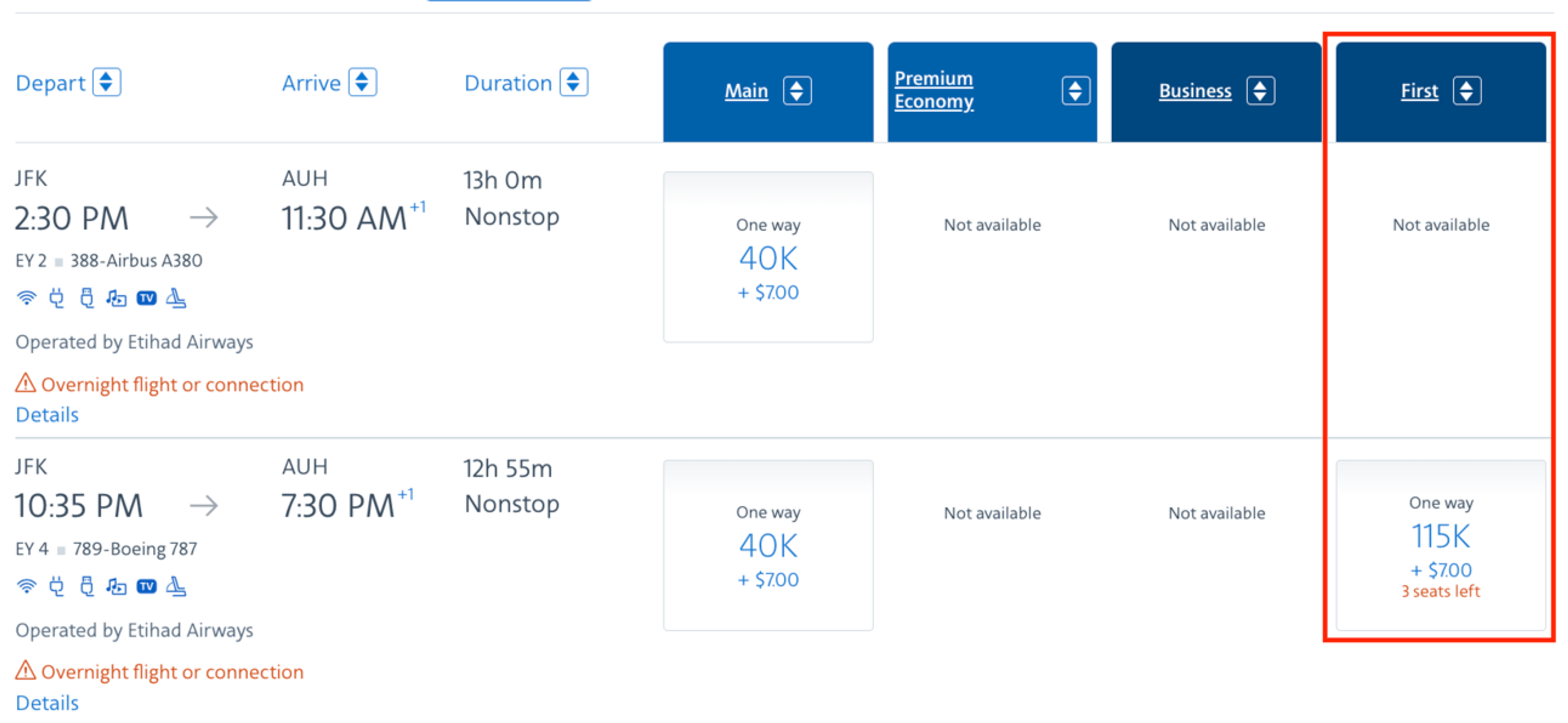
Task: Click the USB power icon for flight EY 4
Action: [87, 586]
